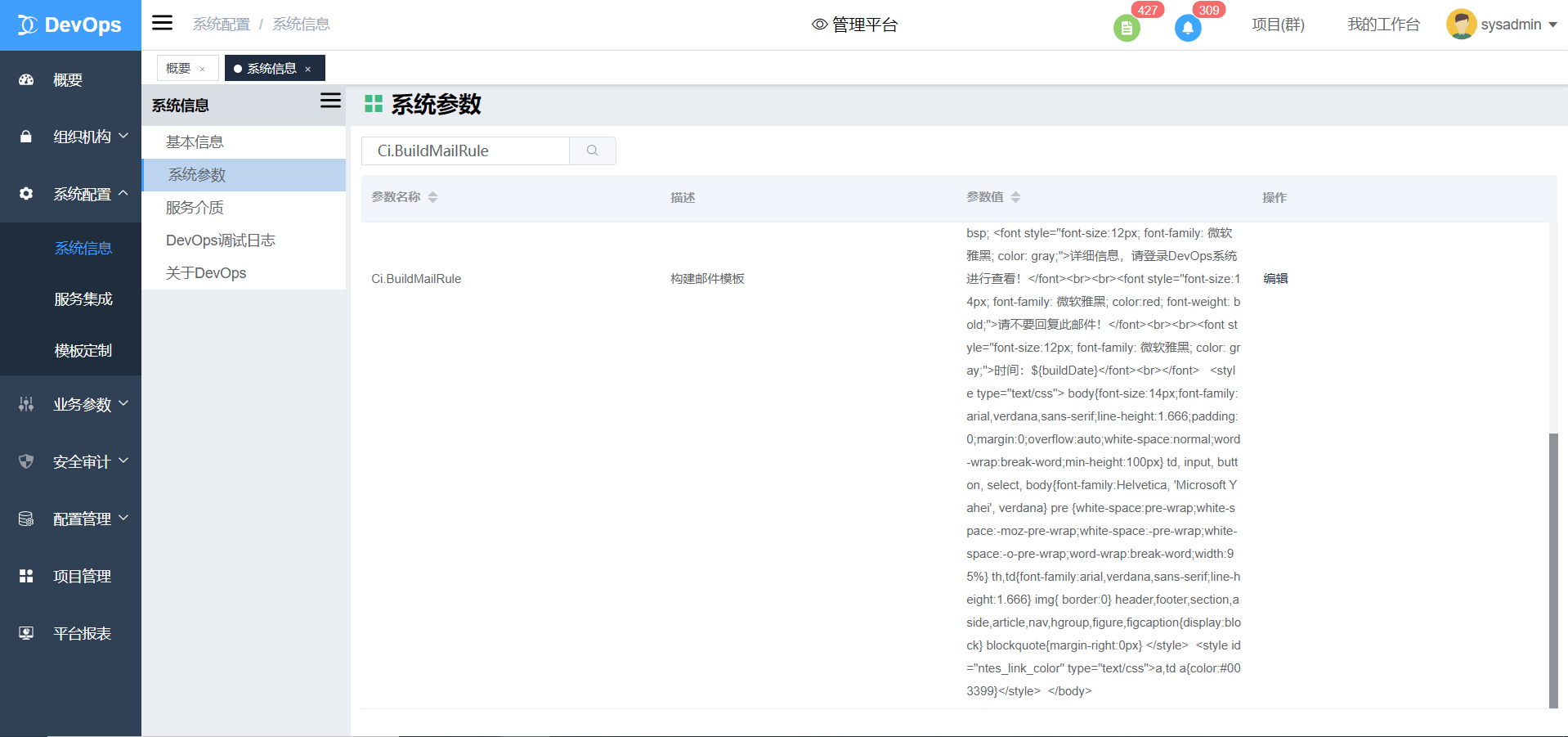The image size is (1568, 737).
Task: Click the 组织机构 lock icon
Action: click(26, 137)
